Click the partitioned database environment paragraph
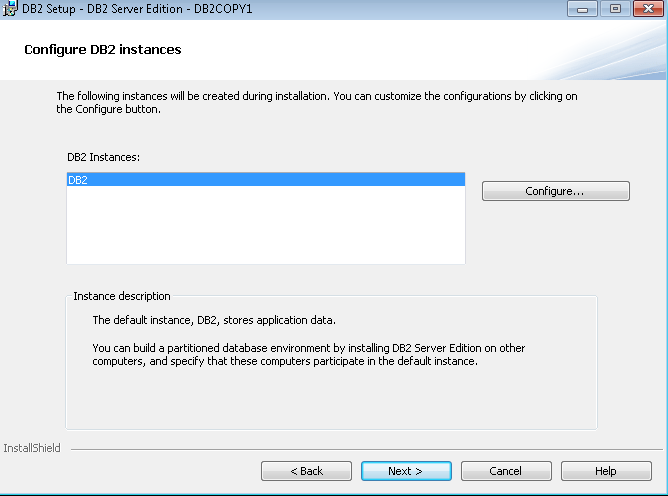 [308, 355]
